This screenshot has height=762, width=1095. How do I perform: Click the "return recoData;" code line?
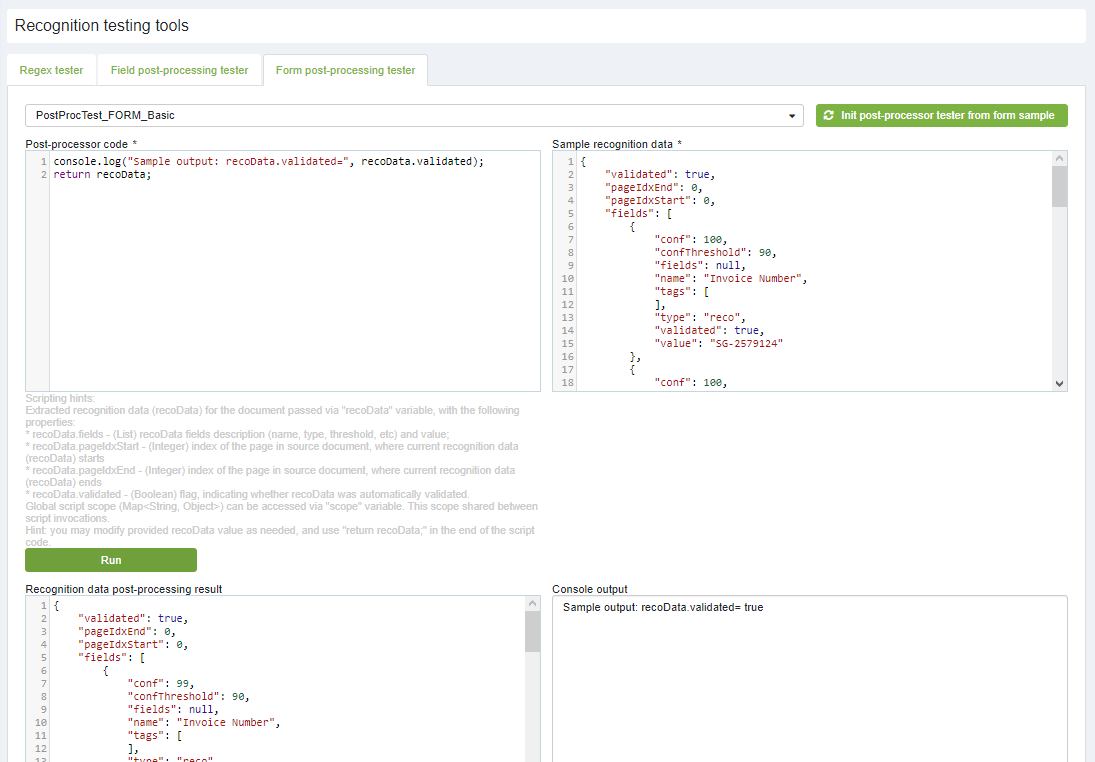point(102,175)
